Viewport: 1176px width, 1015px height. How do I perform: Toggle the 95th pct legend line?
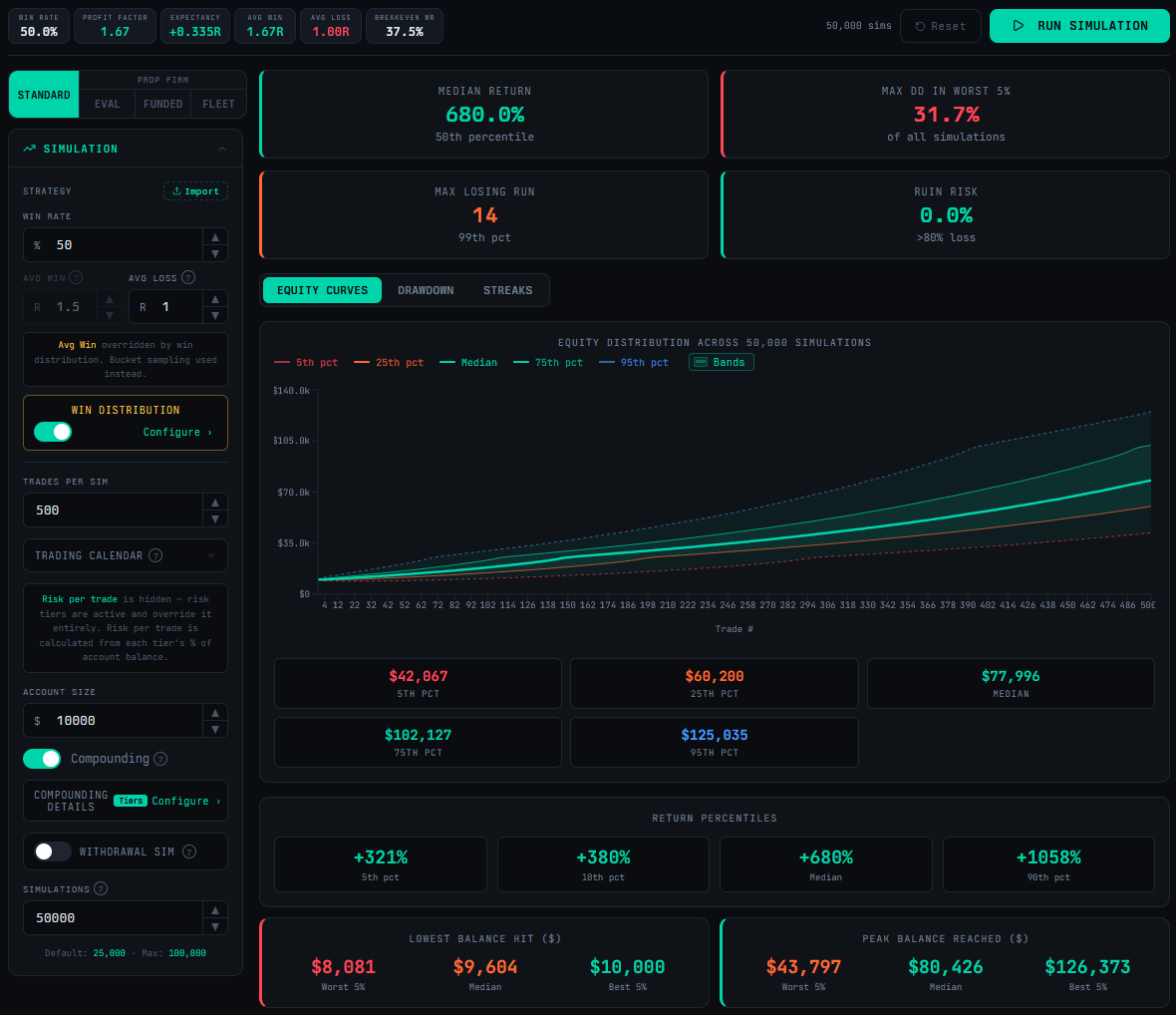[x=634, y=362]
